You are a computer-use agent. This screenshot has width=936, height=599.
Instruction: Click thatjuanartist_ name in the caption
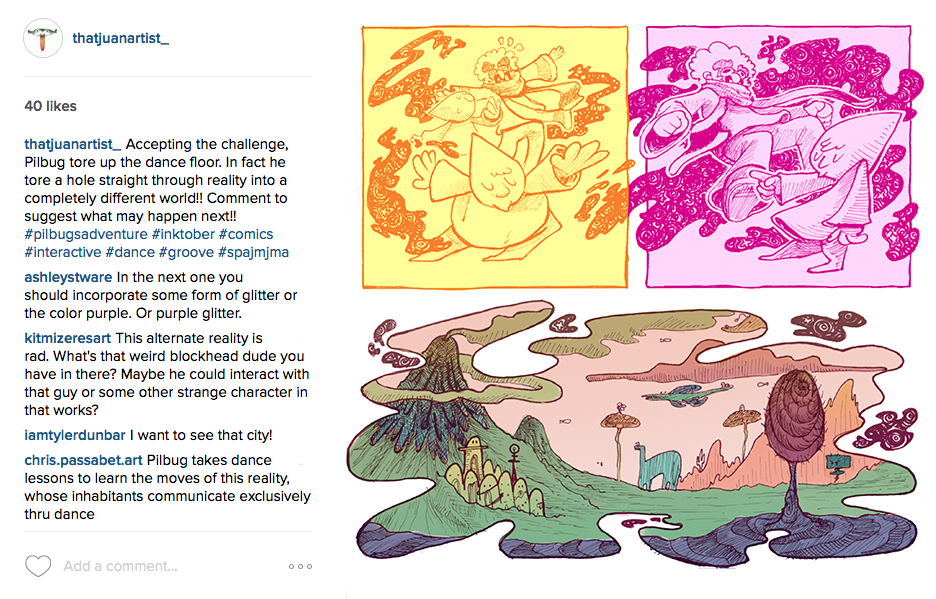(x=73, y=145)
